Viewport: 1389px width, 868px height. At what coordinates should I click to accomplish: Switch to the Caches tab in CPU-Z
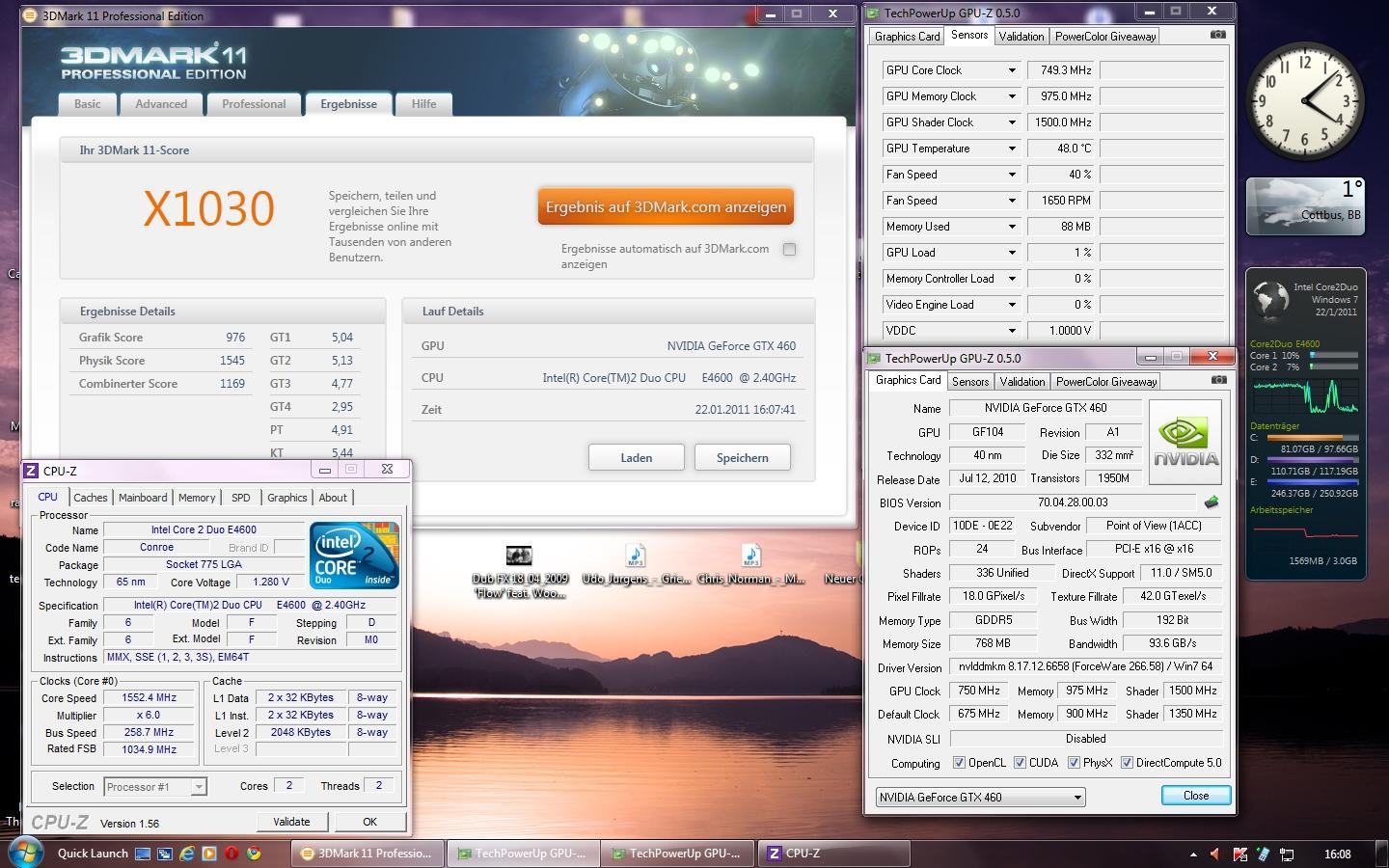point(91,498)
